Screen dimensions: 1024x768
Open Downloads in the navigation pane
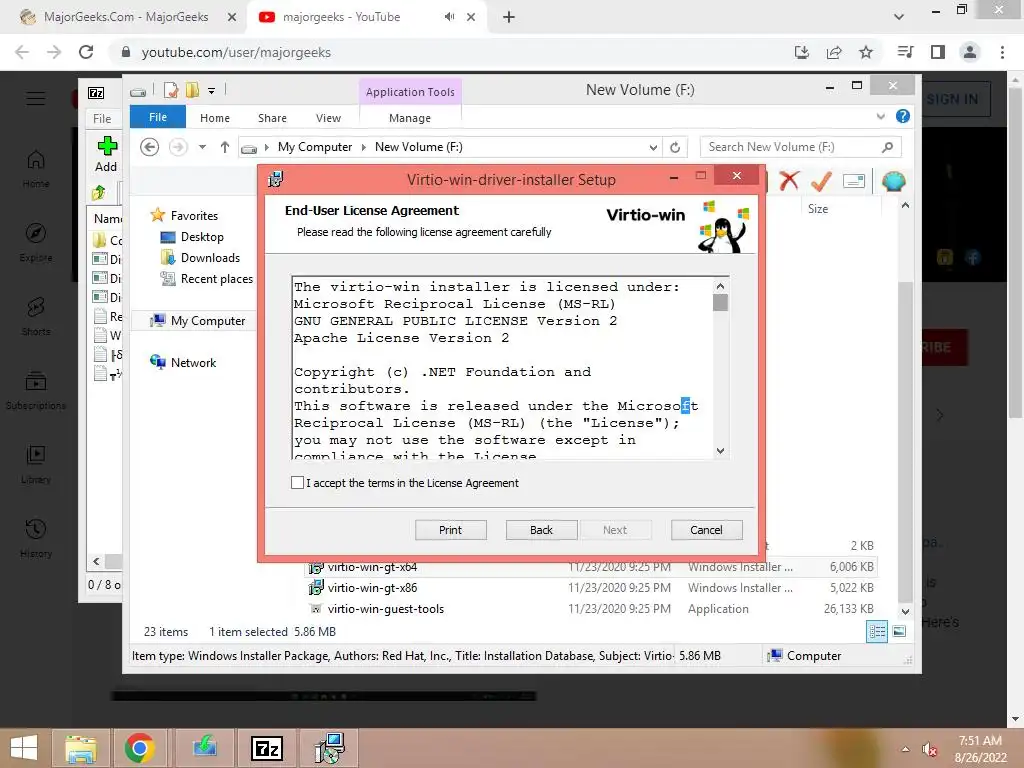point(210,258)
